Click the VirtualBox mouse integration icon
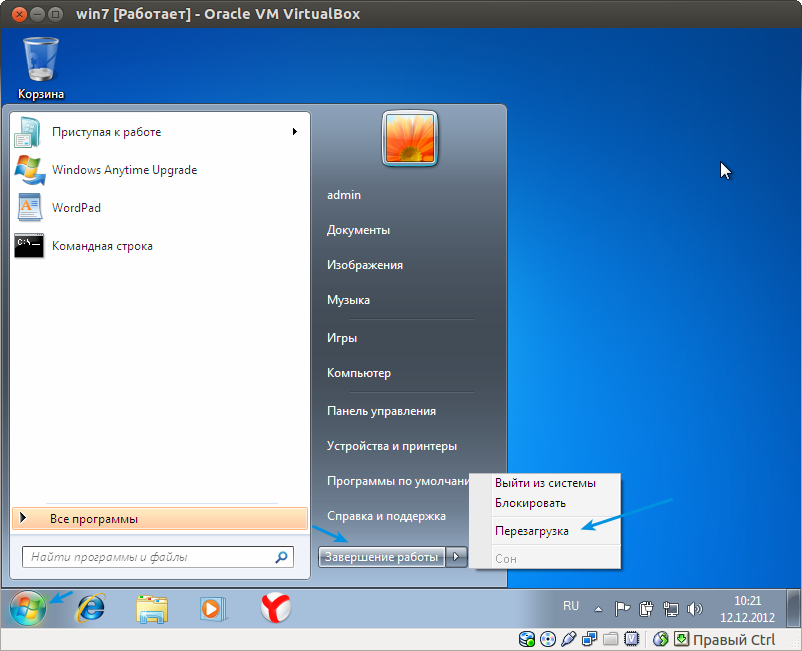Image resolution: width=802 pixels, height=651 pixels. tap(660, 639)
